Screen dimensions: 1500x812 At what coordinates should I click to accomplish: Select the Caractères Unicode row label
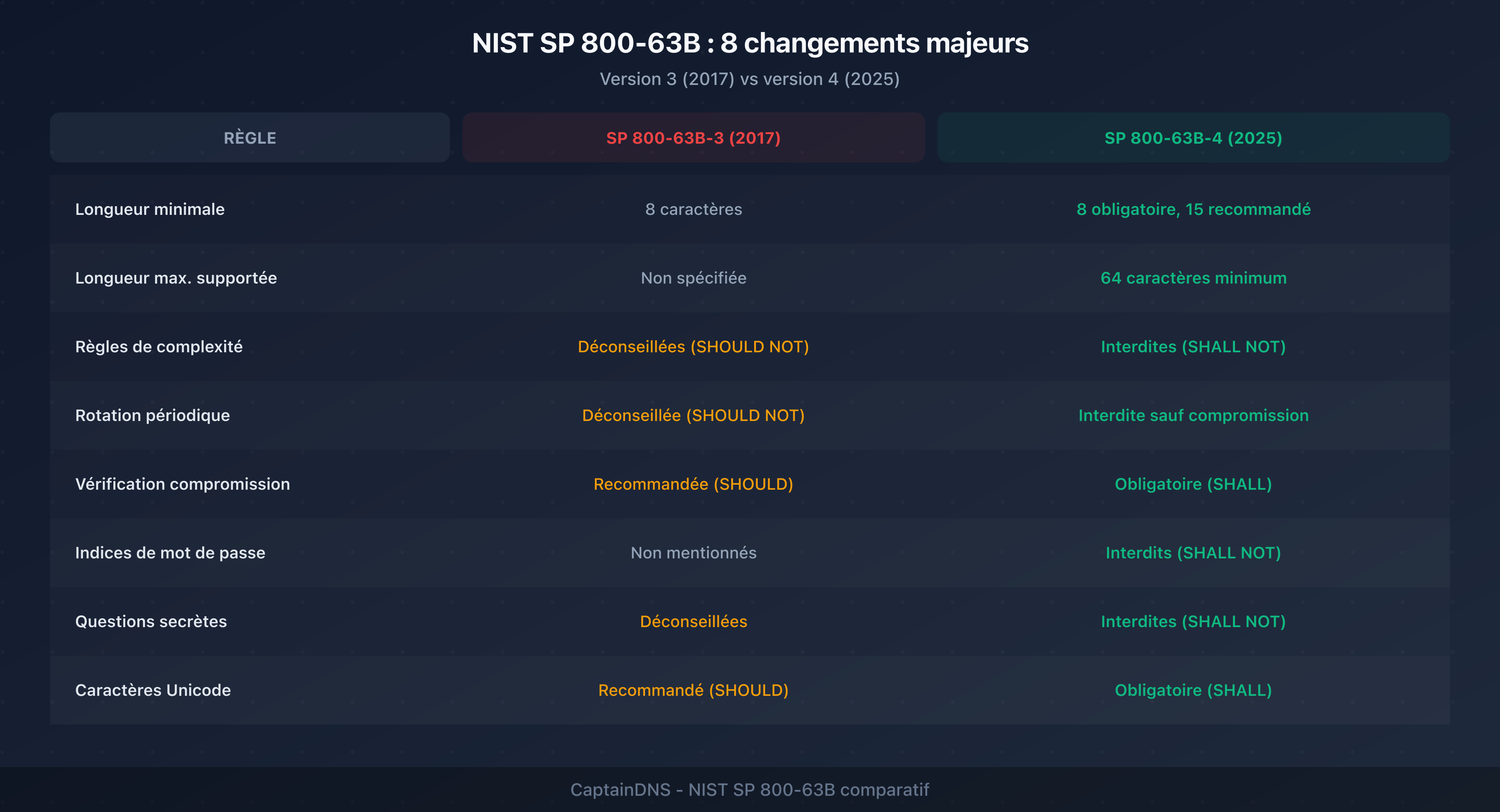[x=152, y=690]
